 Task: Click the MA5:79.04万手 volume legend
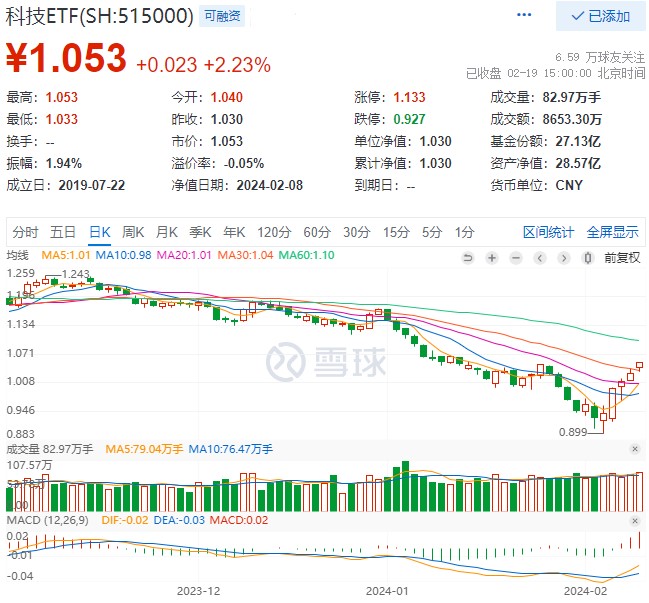144,449
